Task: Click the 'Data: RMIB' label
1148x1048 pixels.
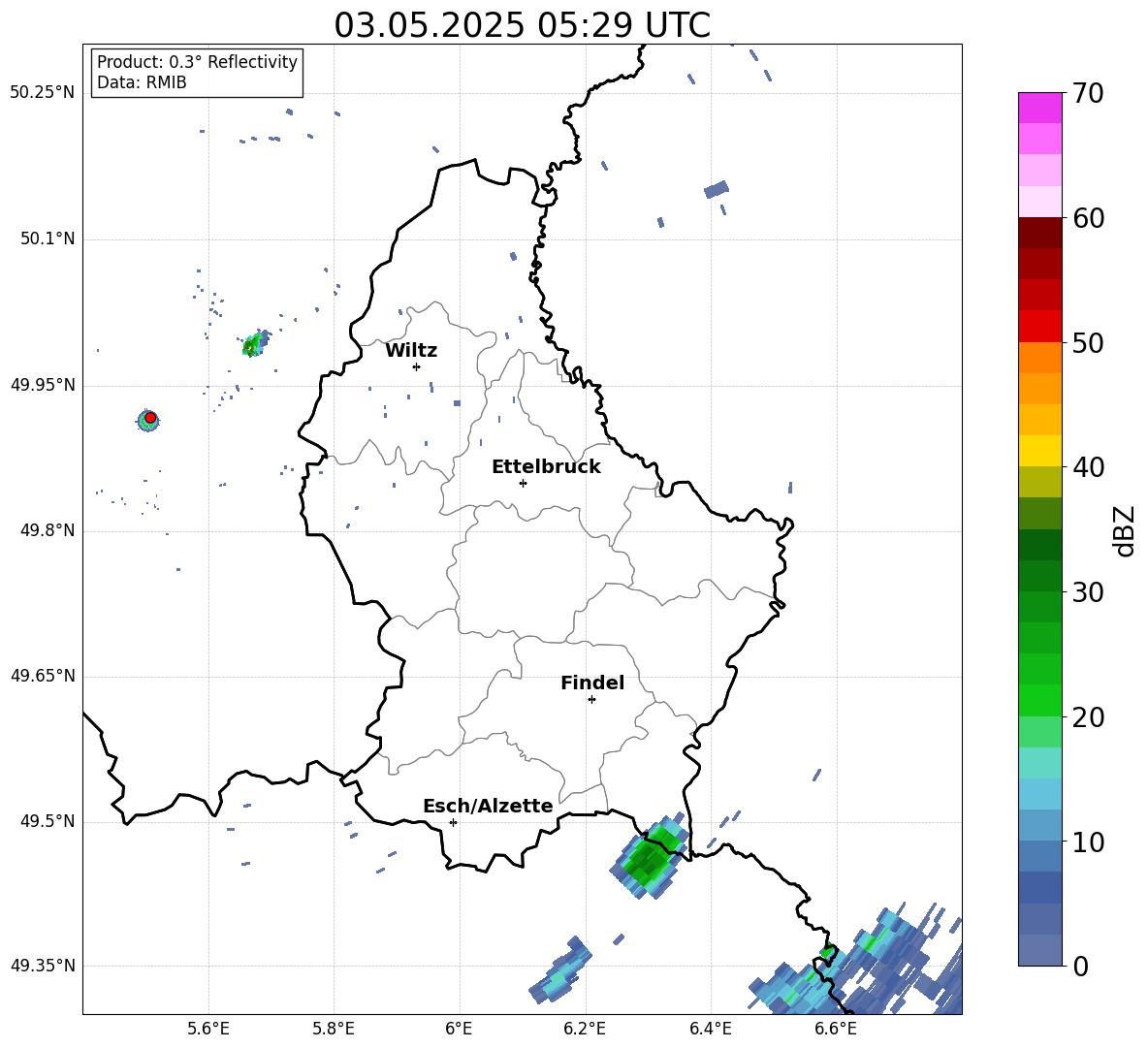Action: click(x=142, y=82)
